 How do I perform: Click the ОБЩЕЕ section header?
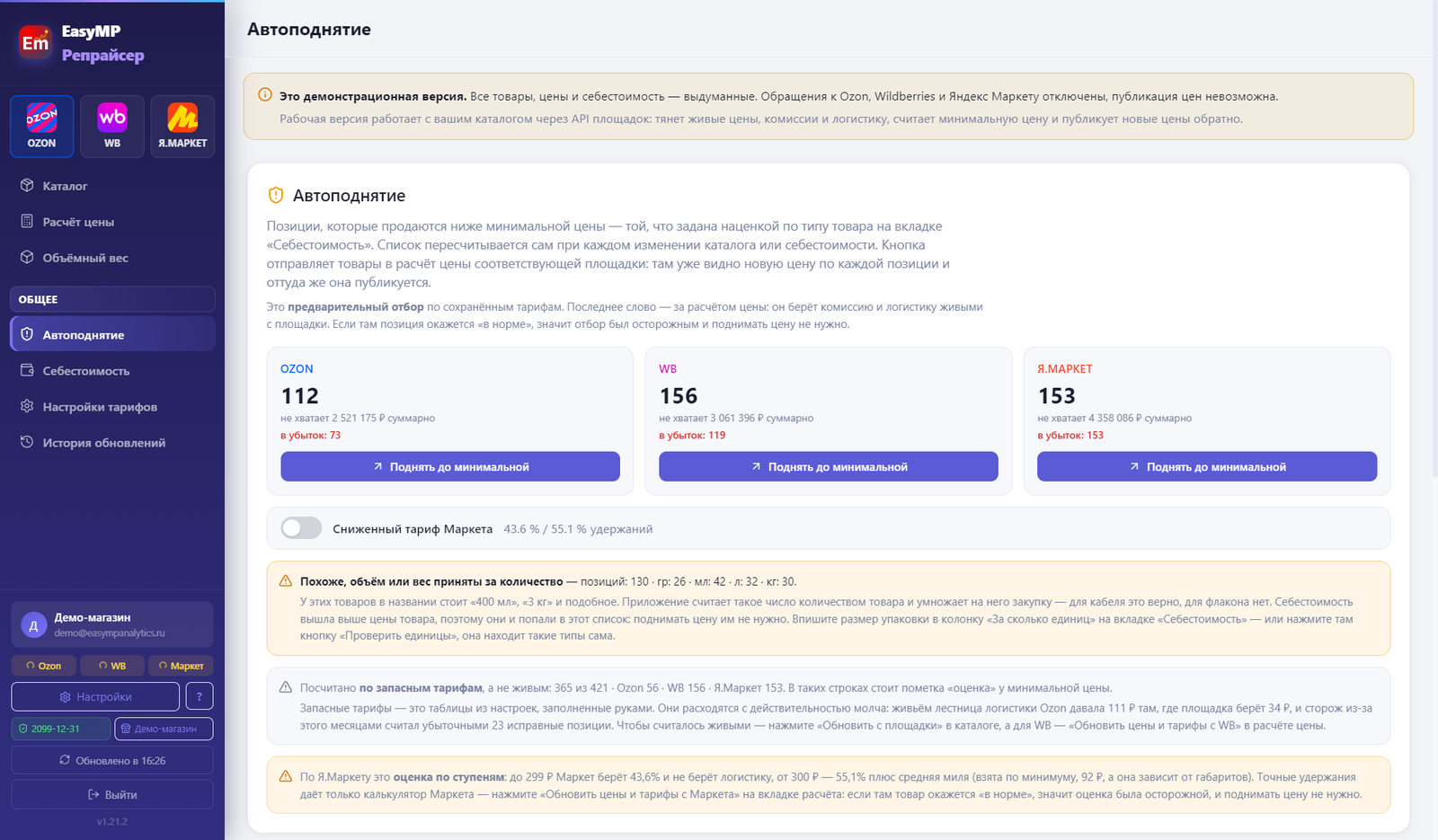tap(112, 299)
